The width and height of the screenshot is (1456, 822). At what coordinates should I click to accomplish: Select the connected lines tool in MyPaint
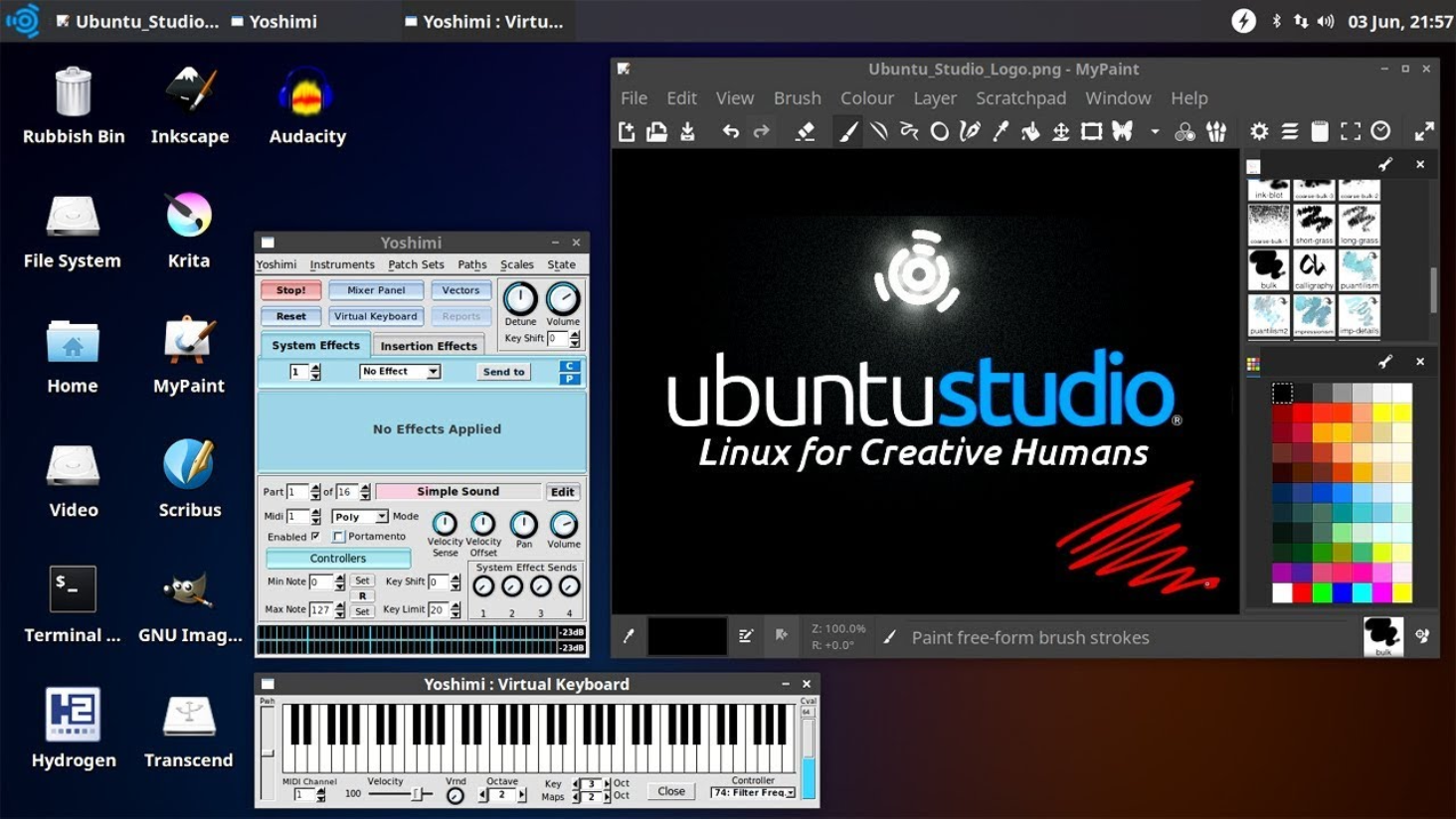pos(909,131)
